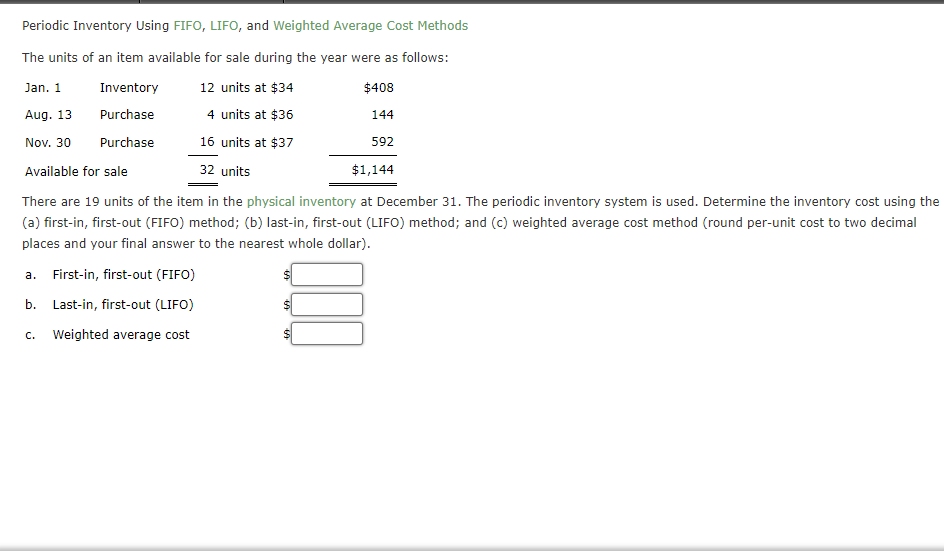Select the 'Aug. 13' date cell
This screenshot has height=551, width=944.
click(x=48, y=115)
